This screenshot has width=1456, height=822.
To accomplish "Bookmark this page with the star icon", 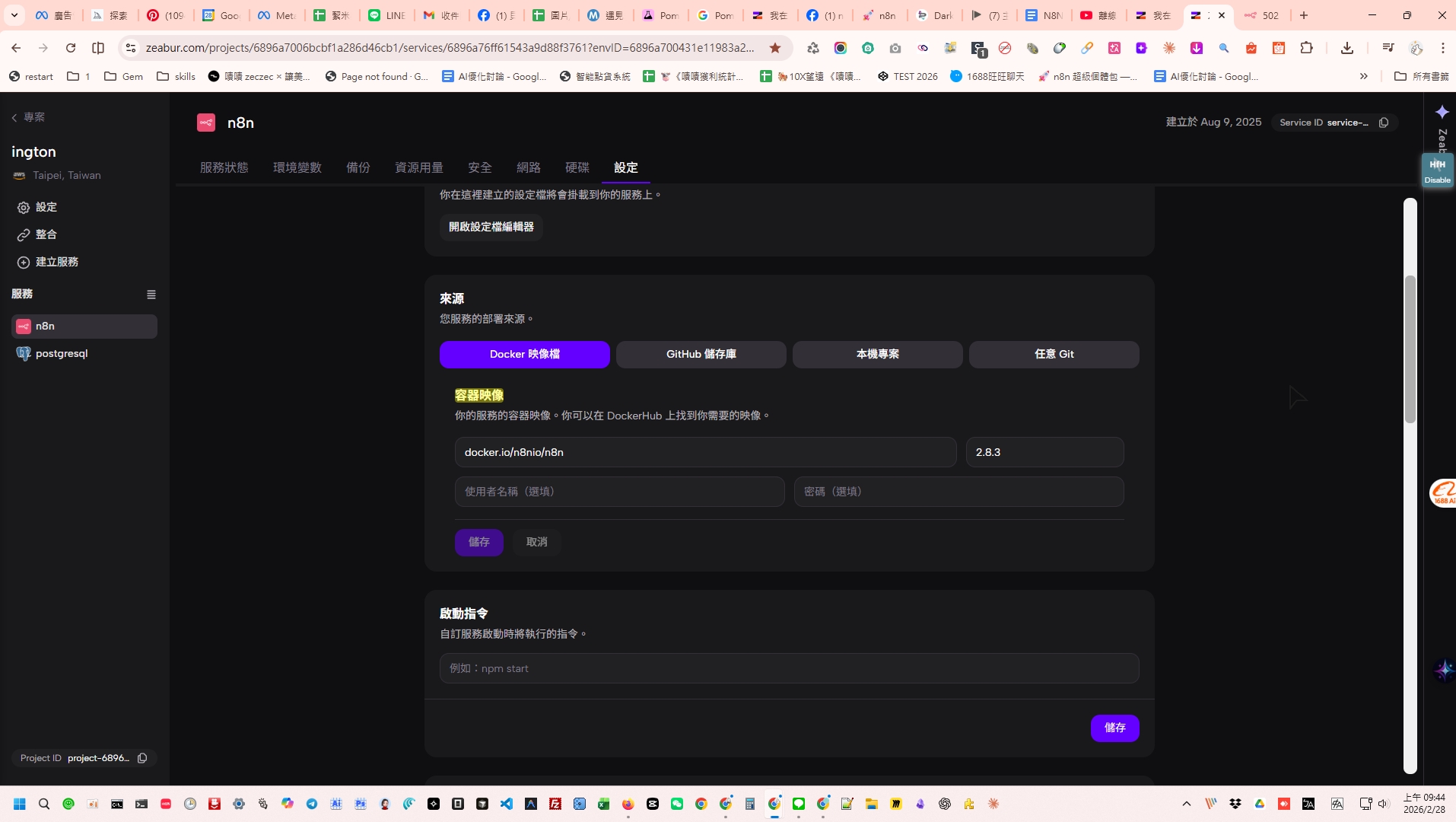I will (775, 48).
